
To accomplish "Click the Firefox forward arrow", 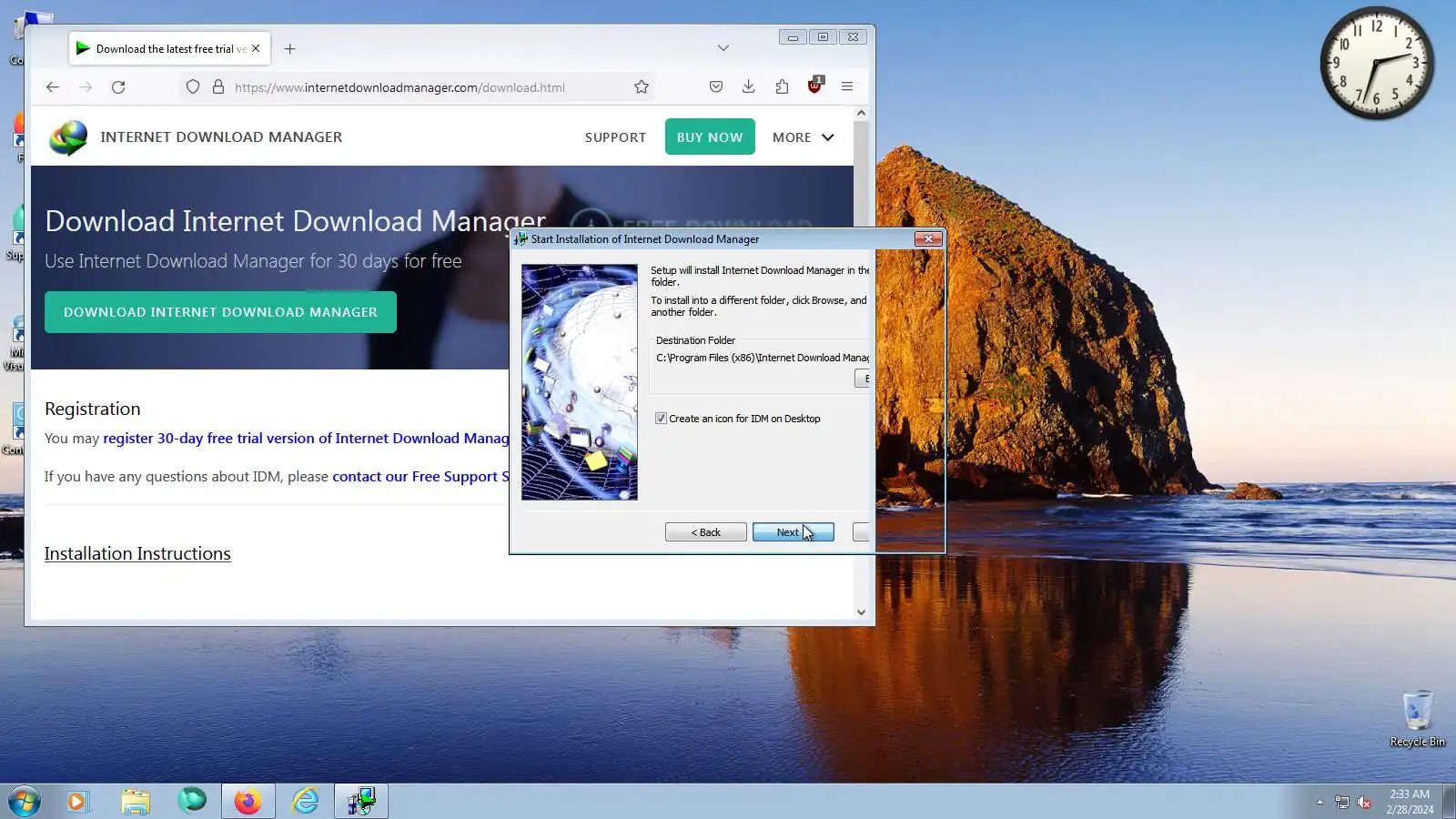I will (86, 87).
